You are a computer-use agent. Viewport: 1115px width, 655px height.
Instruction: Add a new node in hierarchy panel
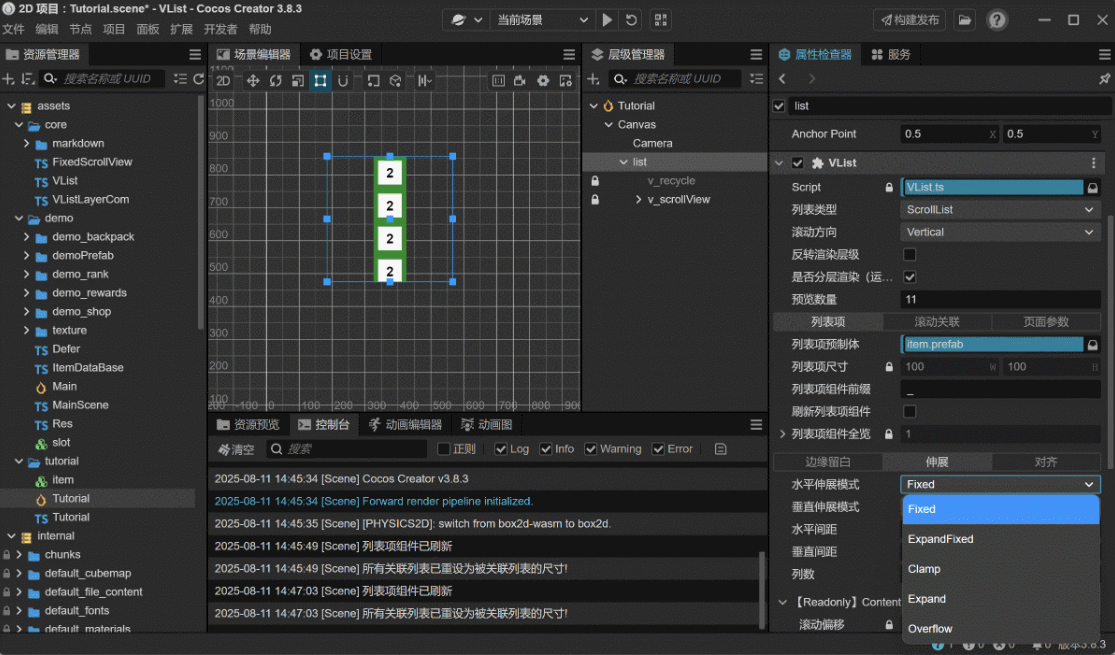point(593,79)
